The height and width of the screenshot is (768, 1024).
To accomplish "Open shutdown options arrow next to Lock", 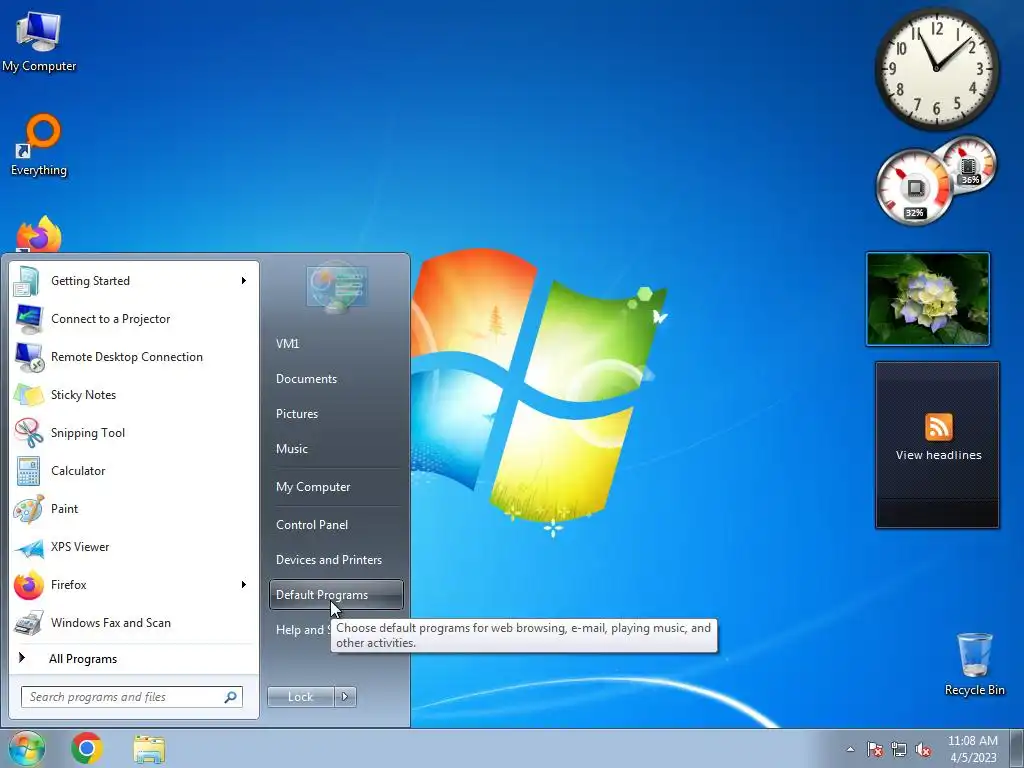I will coord(345,697).
